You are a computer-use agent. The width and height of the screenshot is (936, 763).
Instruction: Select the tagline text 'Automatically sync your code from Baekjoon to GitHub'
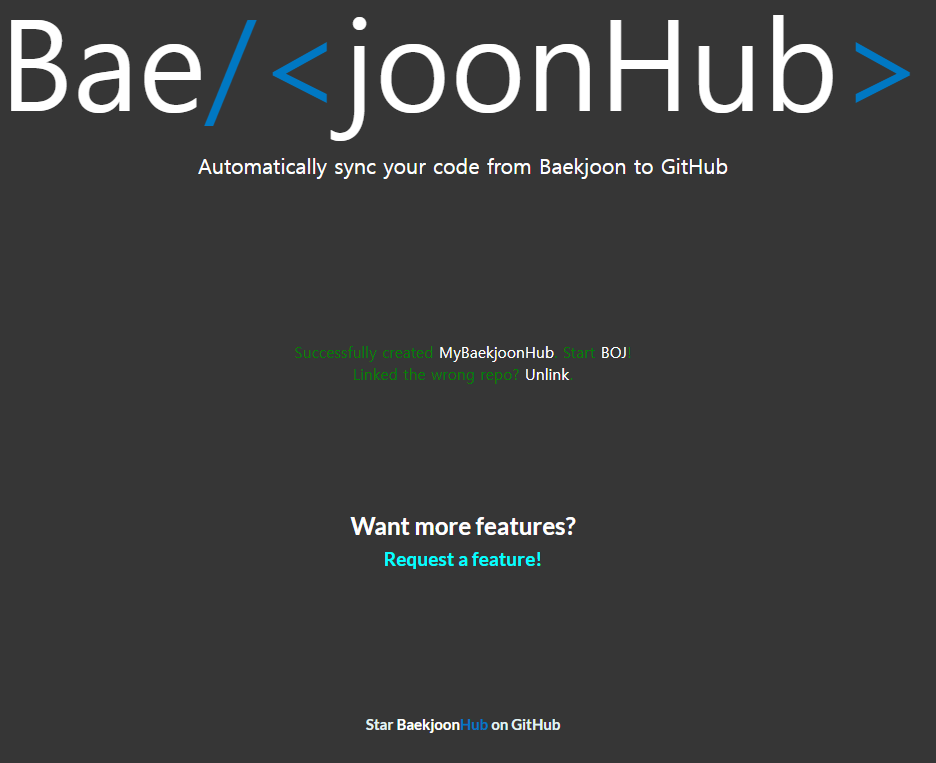[463, 167]
